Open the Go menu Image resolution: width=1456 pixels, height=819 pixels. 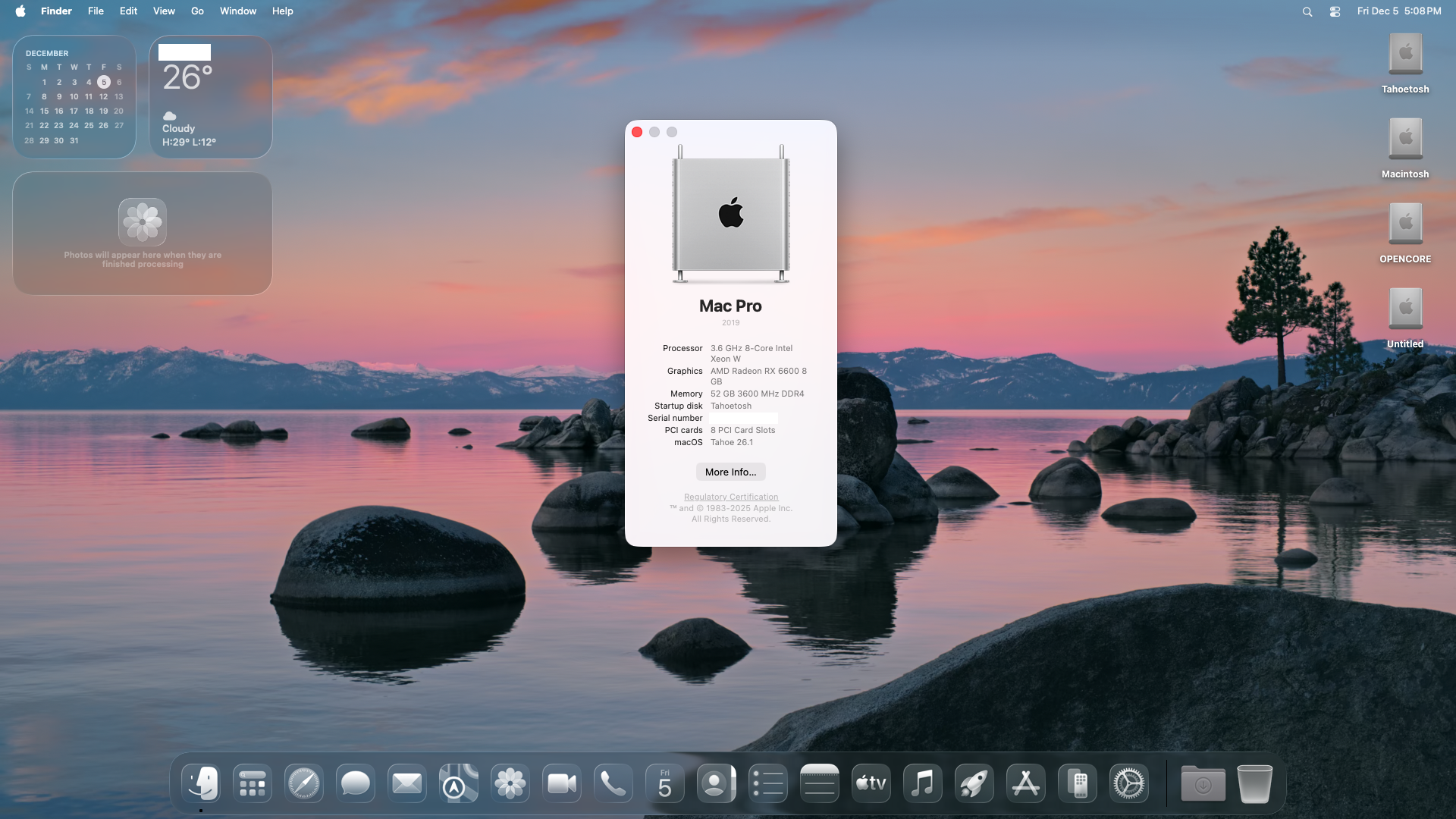tap(197, 11)
